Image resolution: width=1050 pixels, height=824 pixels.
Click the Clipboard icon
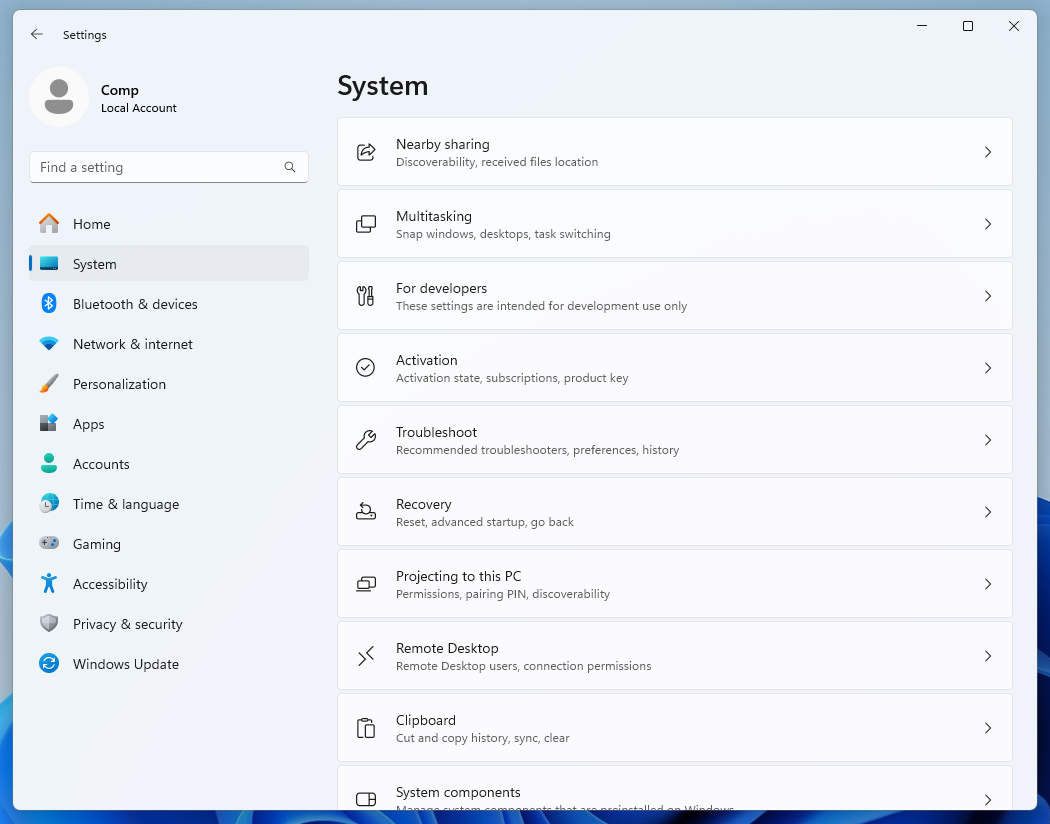click(x=366, y=728)
